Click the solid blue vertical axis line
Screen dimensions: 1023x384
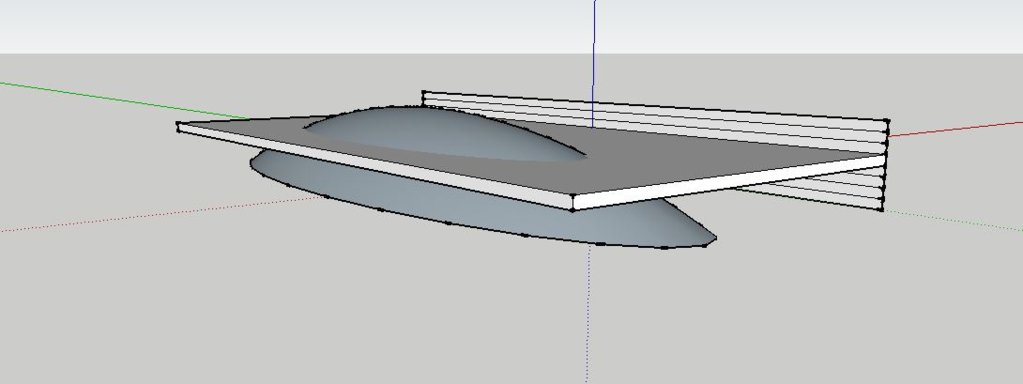(x=594, y=64)
